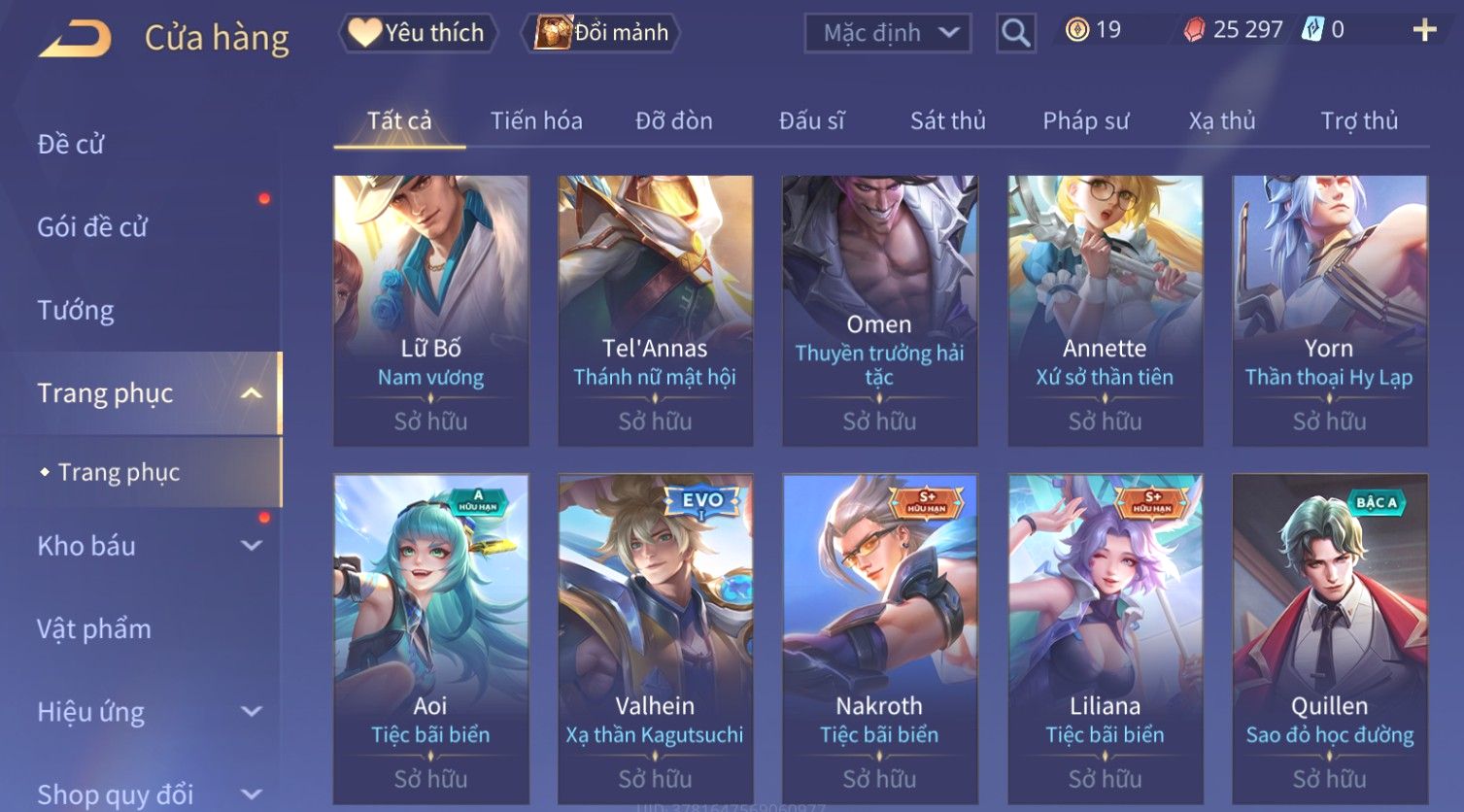Open Tướng in the sidebar
The image size is (1464, 812).
(x=76, y=311)
